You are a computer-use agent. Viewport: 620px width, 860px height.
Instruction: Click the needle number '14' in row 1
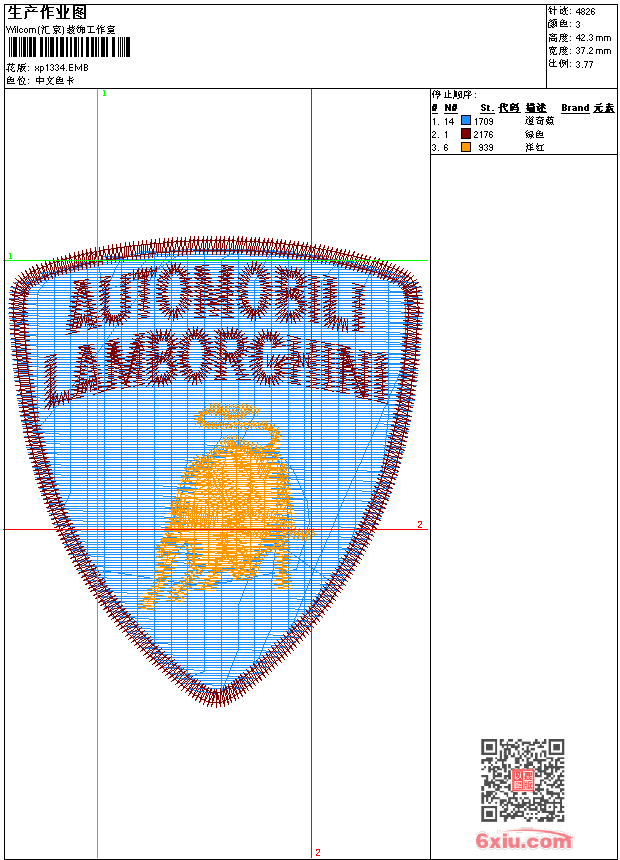[449, 121]
